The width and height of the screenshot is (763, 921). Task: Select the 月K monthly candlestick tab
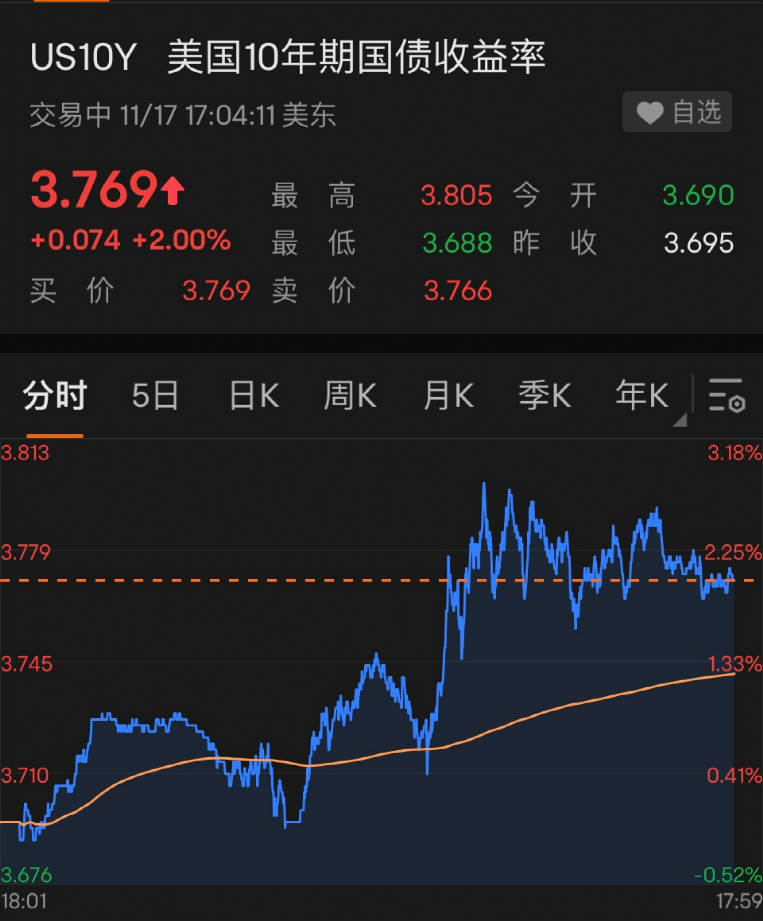point(448,395)
